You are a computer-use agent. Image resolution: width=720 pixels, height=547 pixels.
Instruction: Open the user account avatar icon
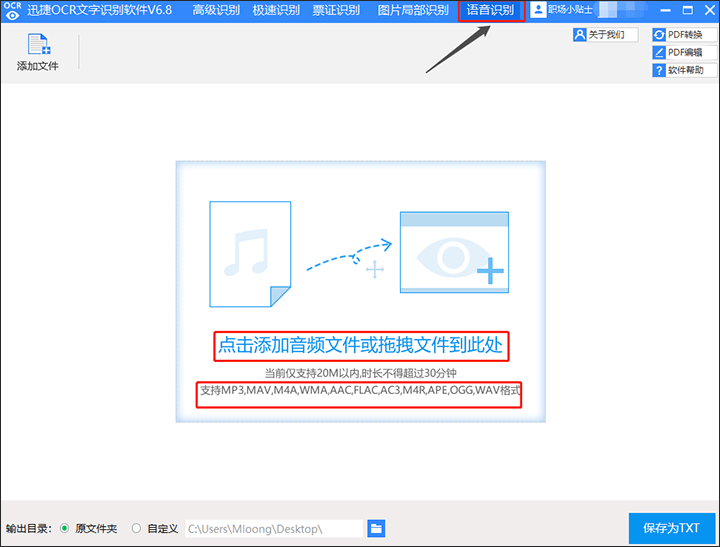click(539, 10)
